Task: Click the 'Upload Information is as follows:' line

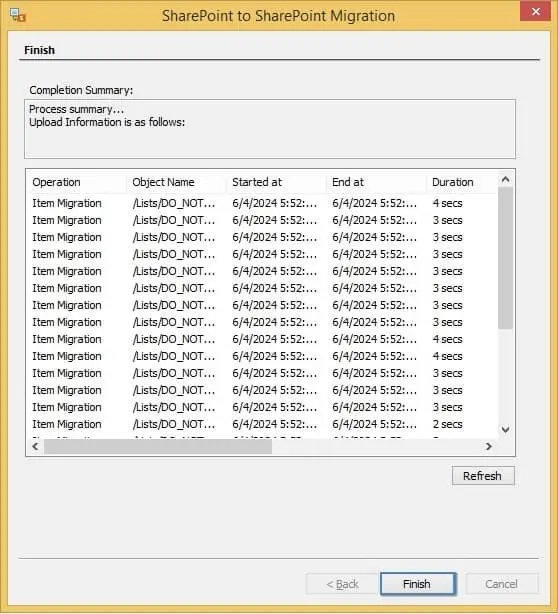Action: pyautogui.click(x=107, y=123)
